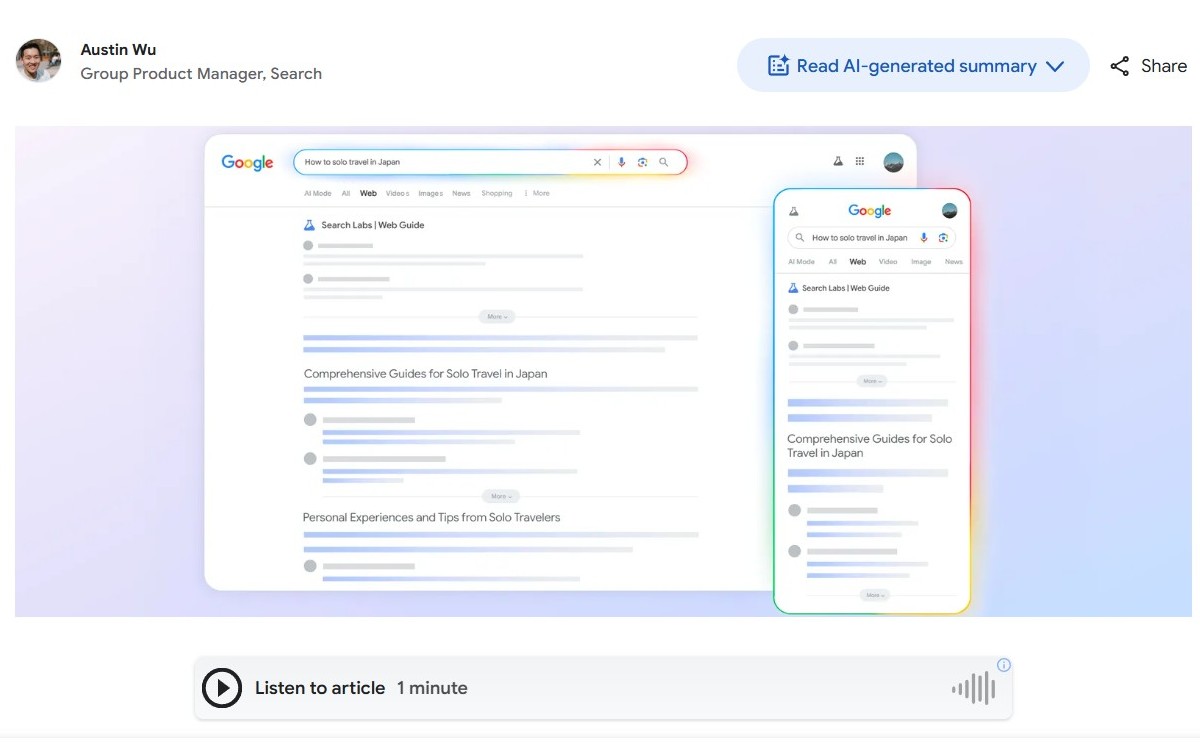Click the Labs flask icon in the desktop header
Image resolution: width=1200 pixels, height=750 pixels.
click(x=838, y=161)
